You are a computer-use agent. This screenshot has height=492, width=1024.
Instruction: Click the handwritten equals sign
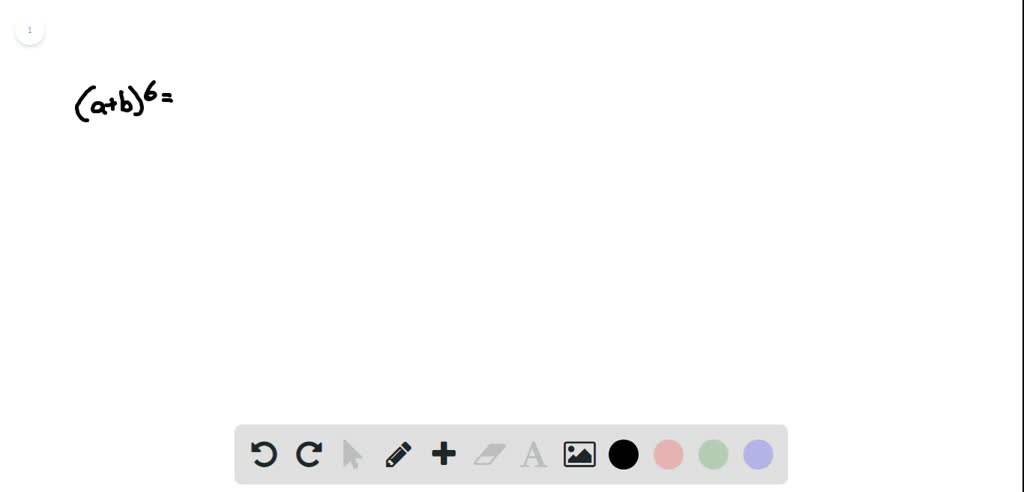click(x=167, y=98)
